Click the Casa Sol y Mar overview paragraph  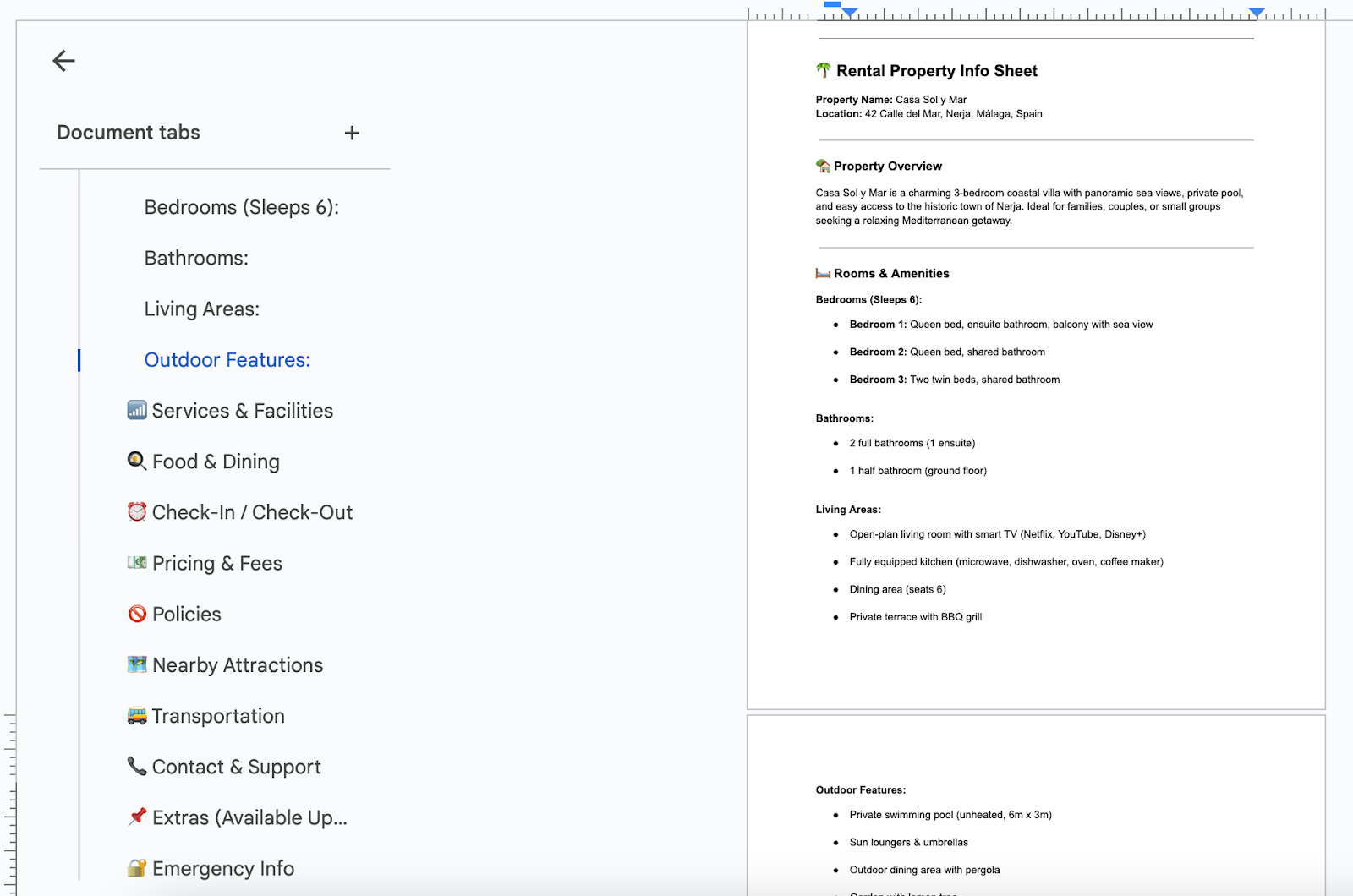[1029, 207]
